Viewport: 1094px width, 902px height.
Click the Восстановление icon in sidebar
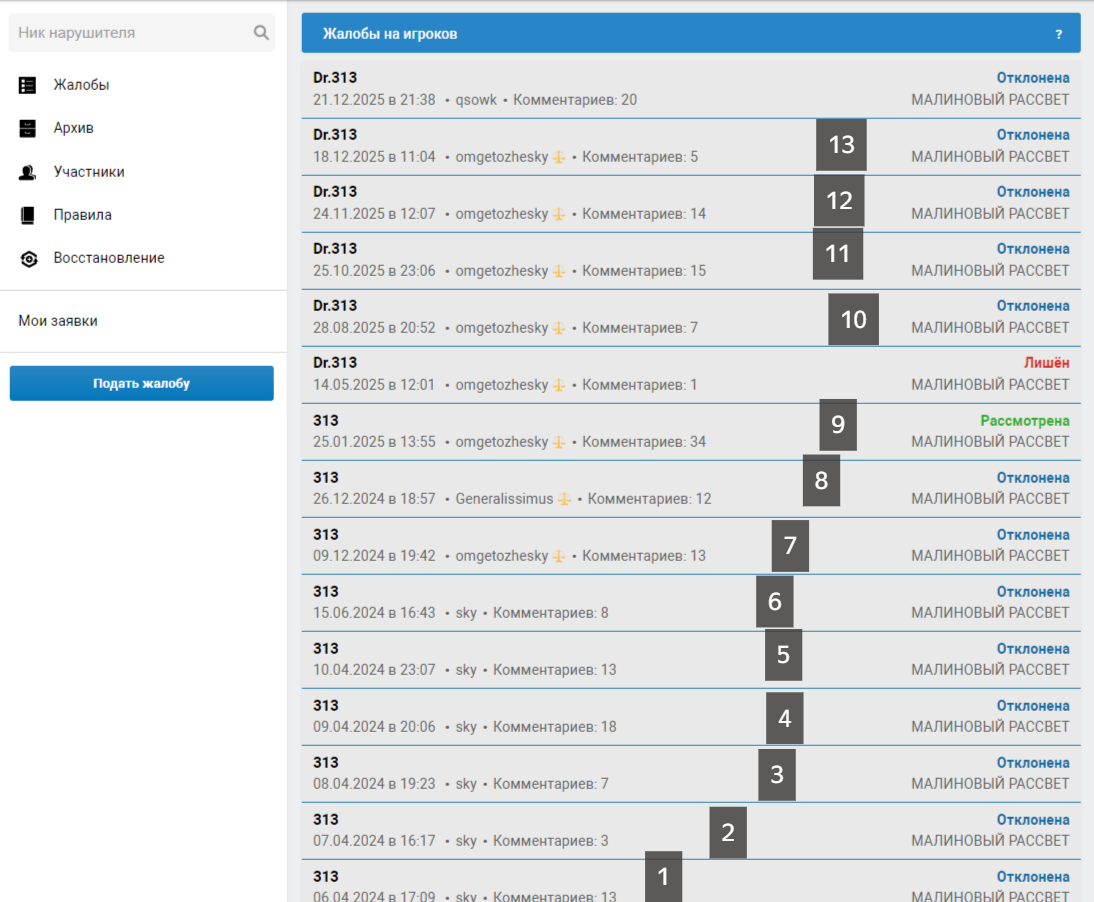coord(28,259)
